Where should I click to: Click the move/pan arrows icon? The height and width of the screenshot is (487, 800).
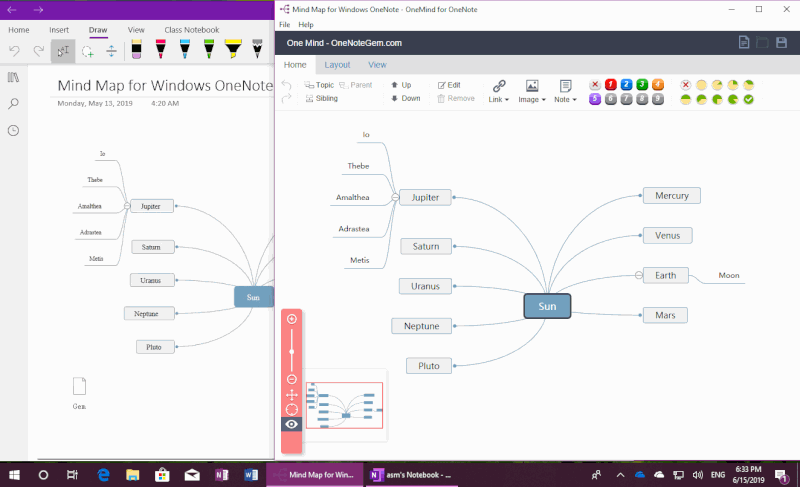(292, 395)
